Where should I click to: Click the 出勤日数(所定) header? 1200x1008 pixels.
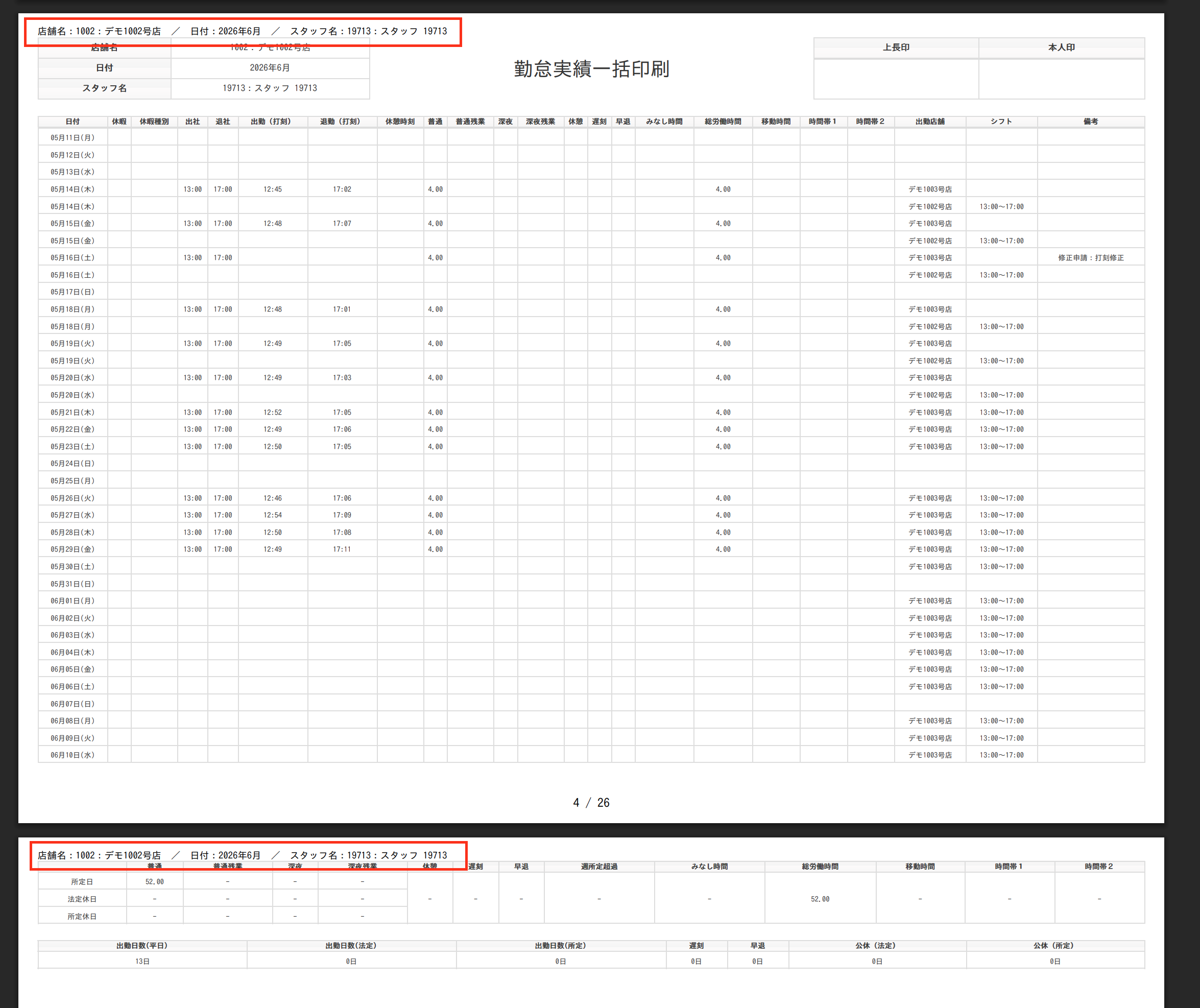(x=561, y=946)
